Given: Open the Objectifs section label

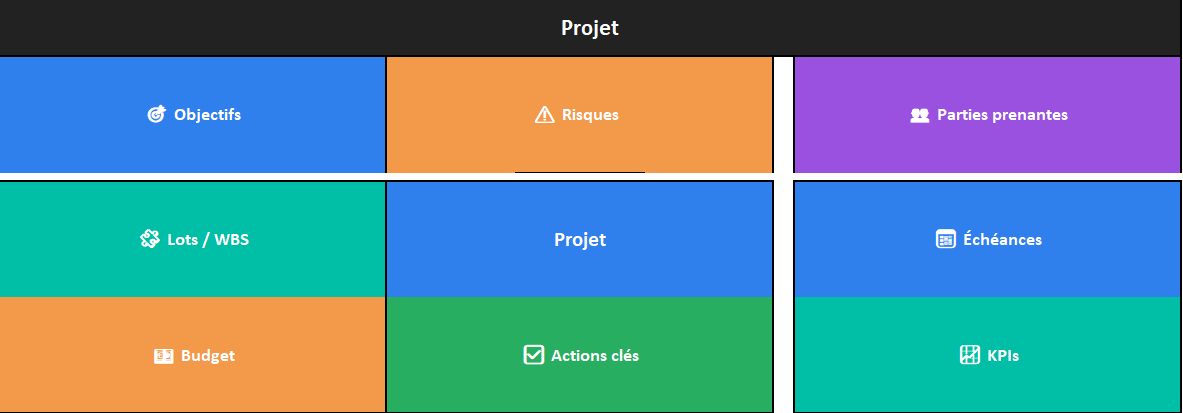Looking at the screenshot, I should tap(207, 115).
